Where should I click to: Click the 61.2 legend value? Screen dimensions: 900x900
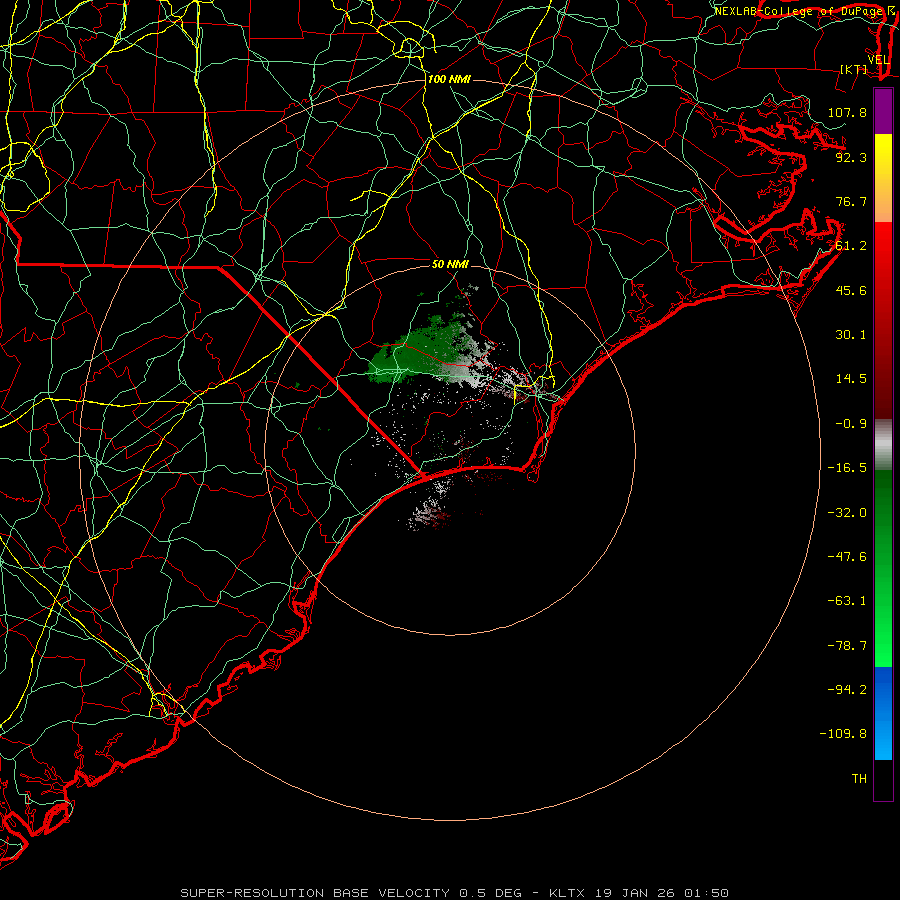click(851, 246)
